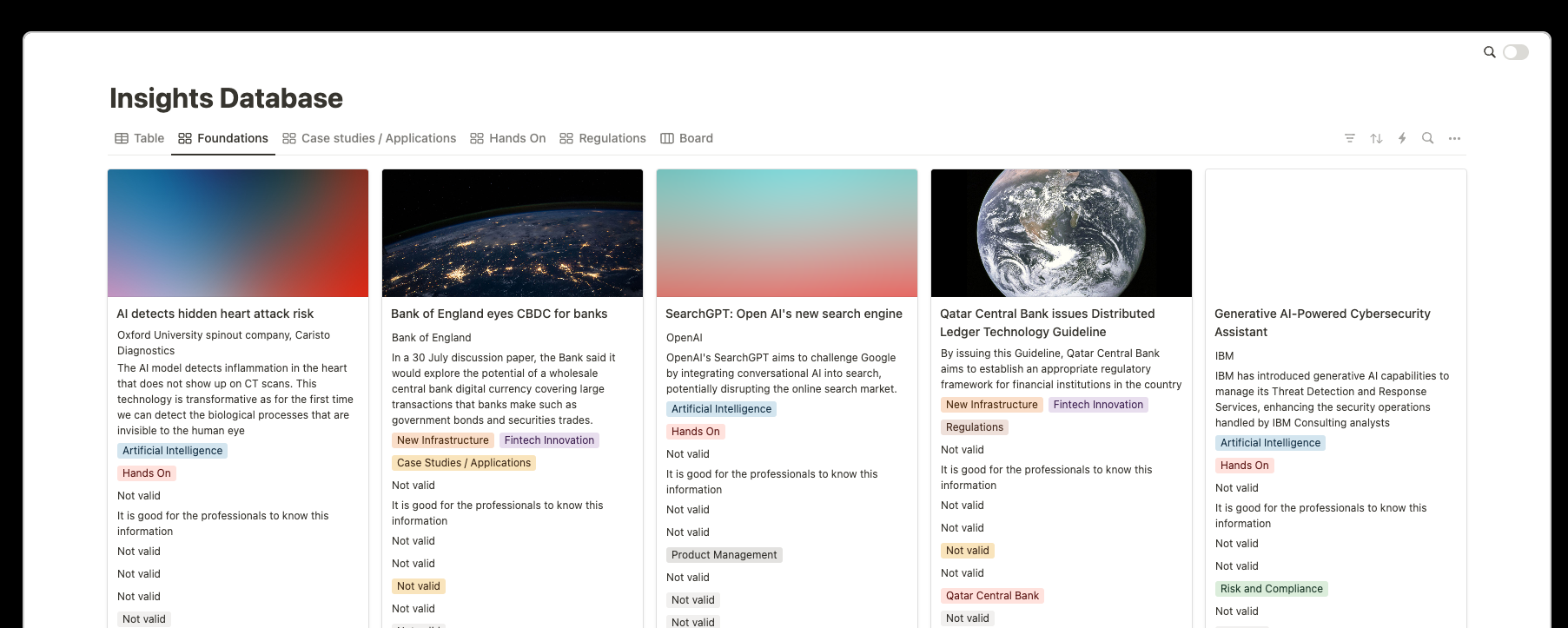Click the Insights Database title
Screen dimensions: 1568x628
[226, 98]
